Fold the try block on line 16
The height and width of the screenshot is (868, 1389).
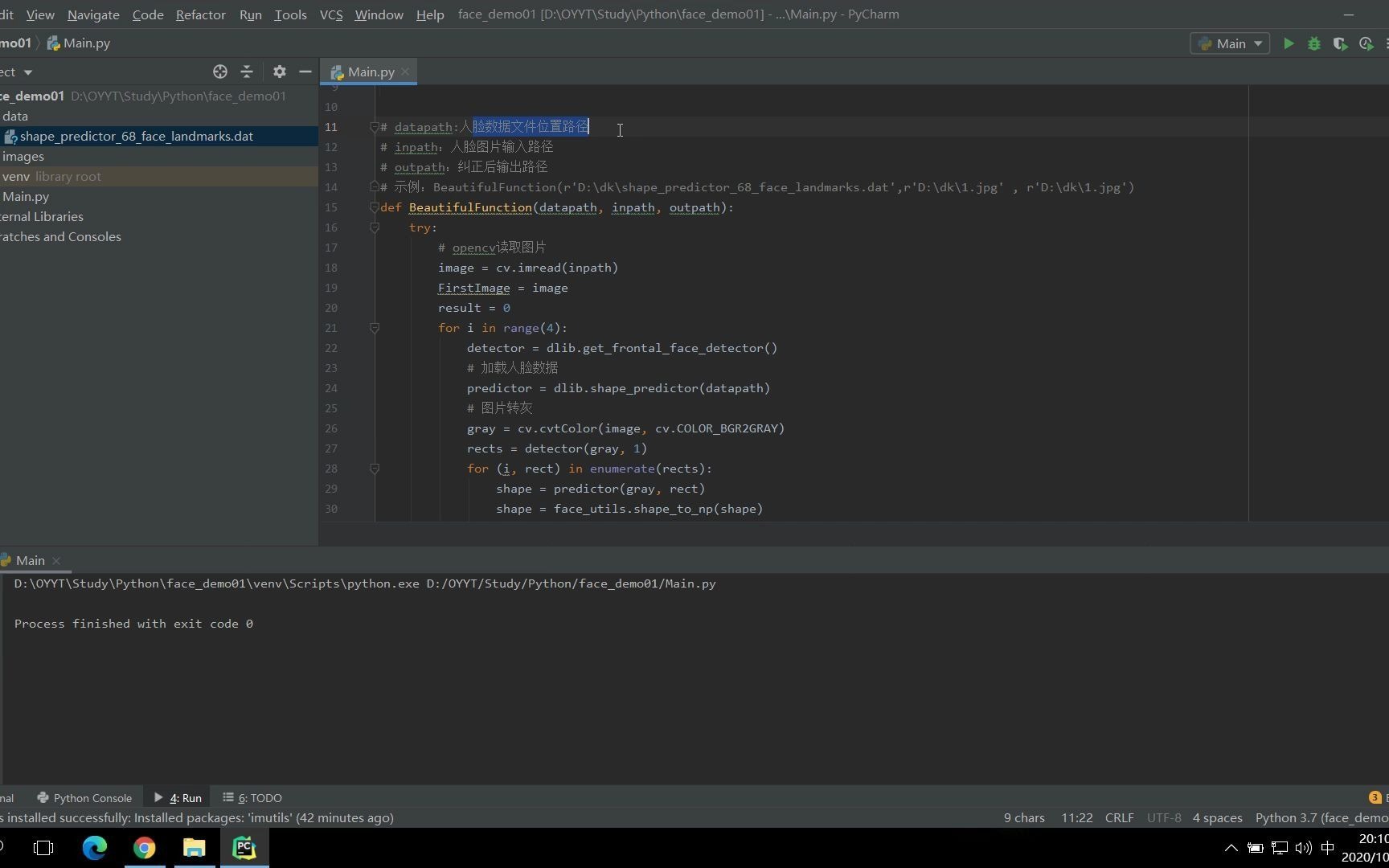point(374,227)
